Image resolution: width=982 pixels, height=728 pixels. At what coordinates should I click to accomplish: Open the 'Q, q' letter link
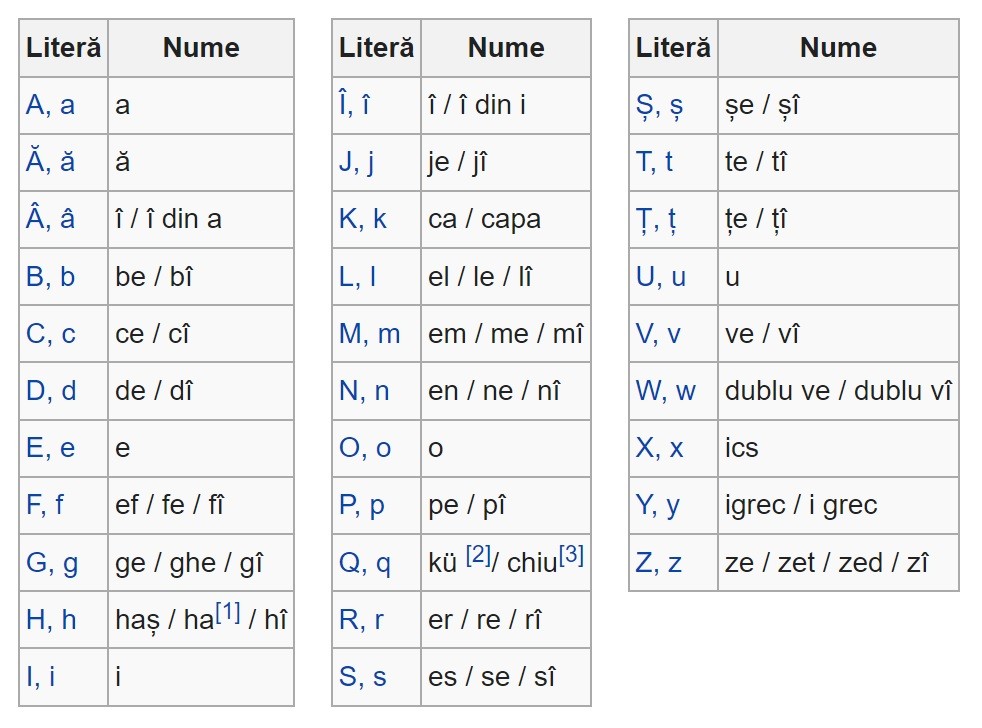tap(365, 563)
